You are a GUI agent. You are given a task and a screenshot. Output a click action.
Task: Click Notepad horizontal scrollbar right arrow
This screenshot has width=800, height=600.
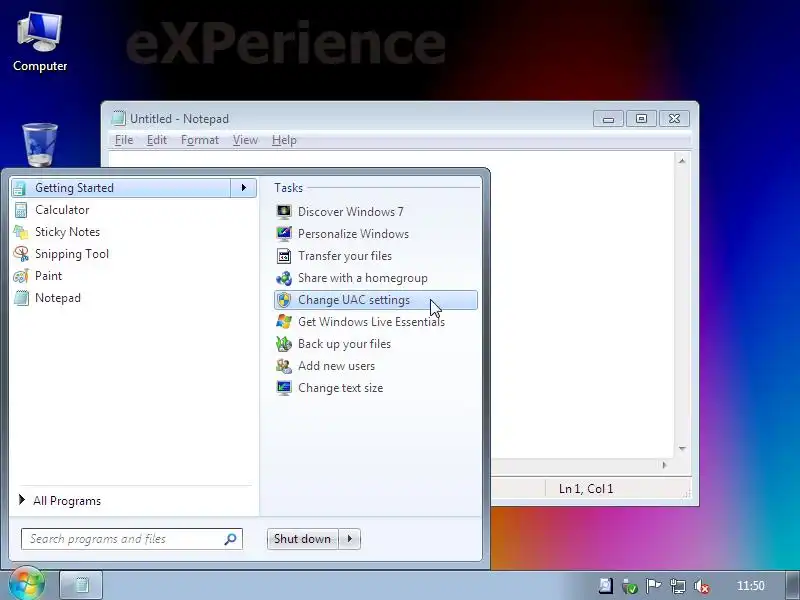(664, 465)
